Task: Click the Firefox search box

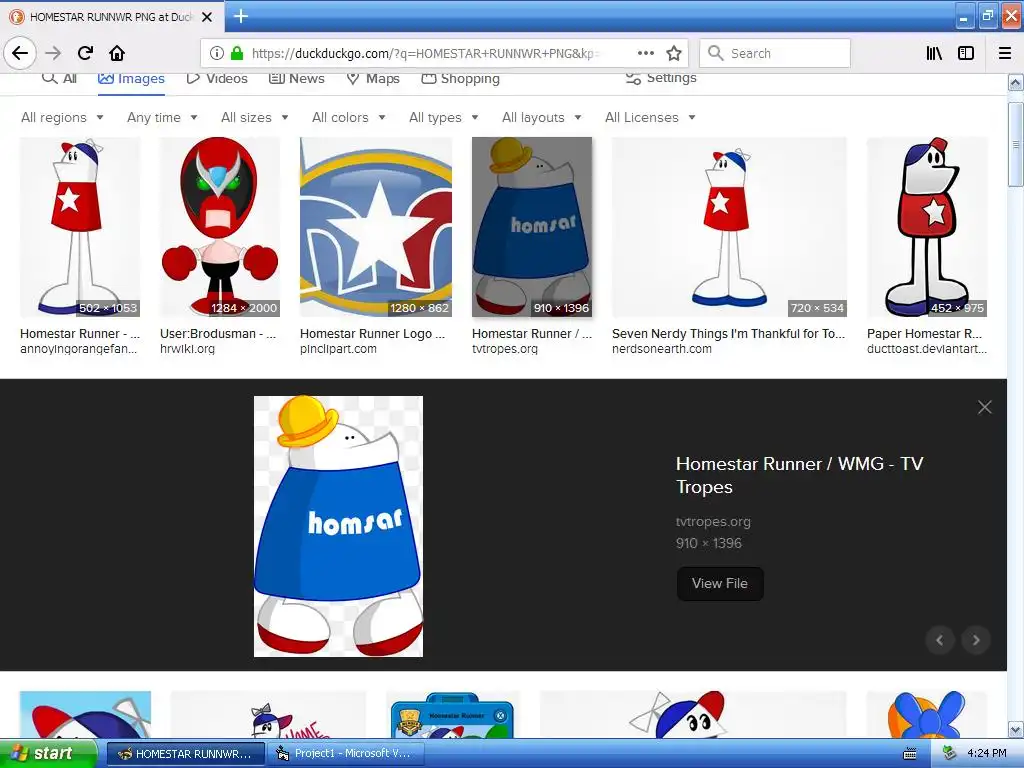Action: (x=775, y=54)
